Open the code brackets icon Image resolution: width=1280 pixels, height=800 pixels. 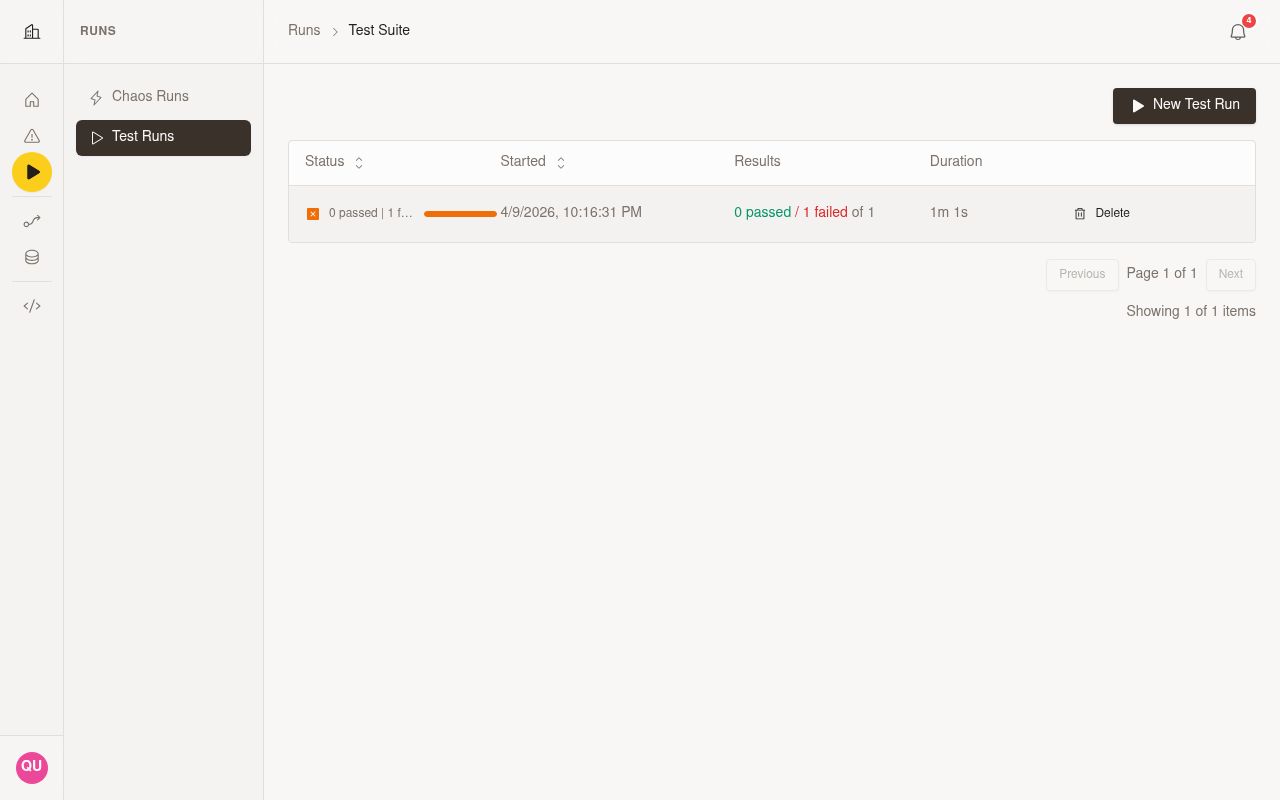[x=32, y=306]
